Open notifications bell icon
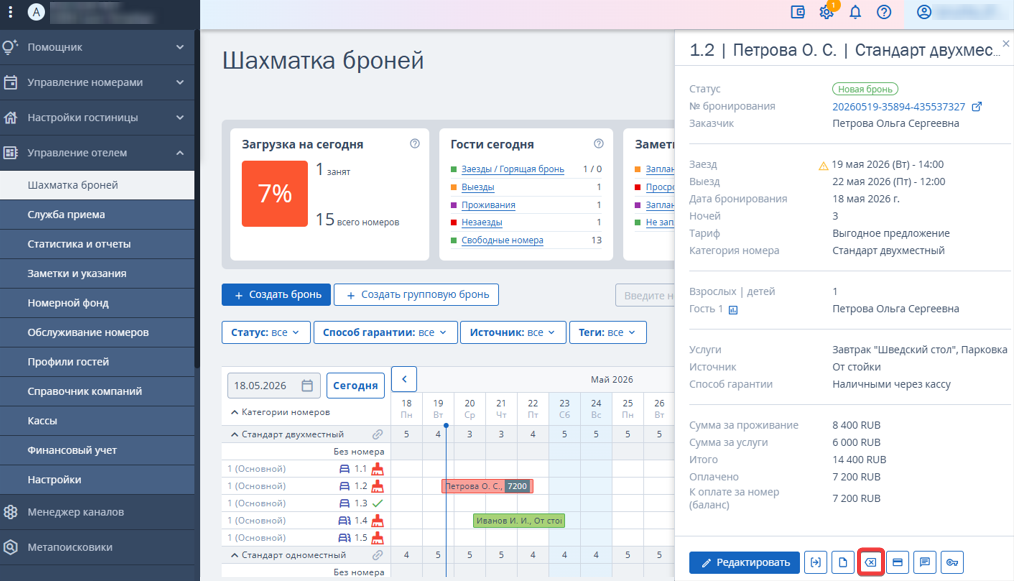The image size is (1014, 581). point(855,12)
